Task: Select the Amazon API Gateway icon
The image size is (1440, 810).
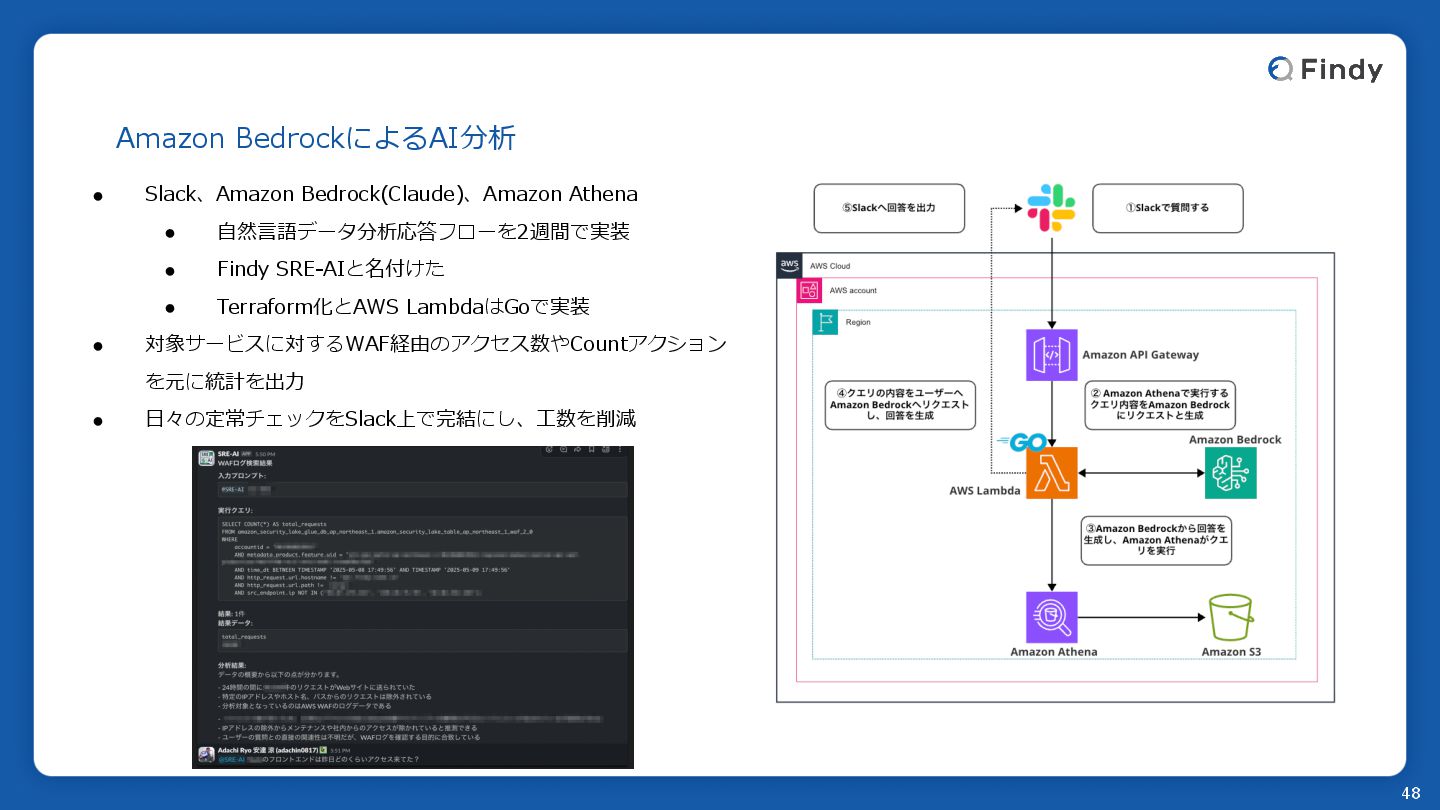Action: click(1051, 355)
